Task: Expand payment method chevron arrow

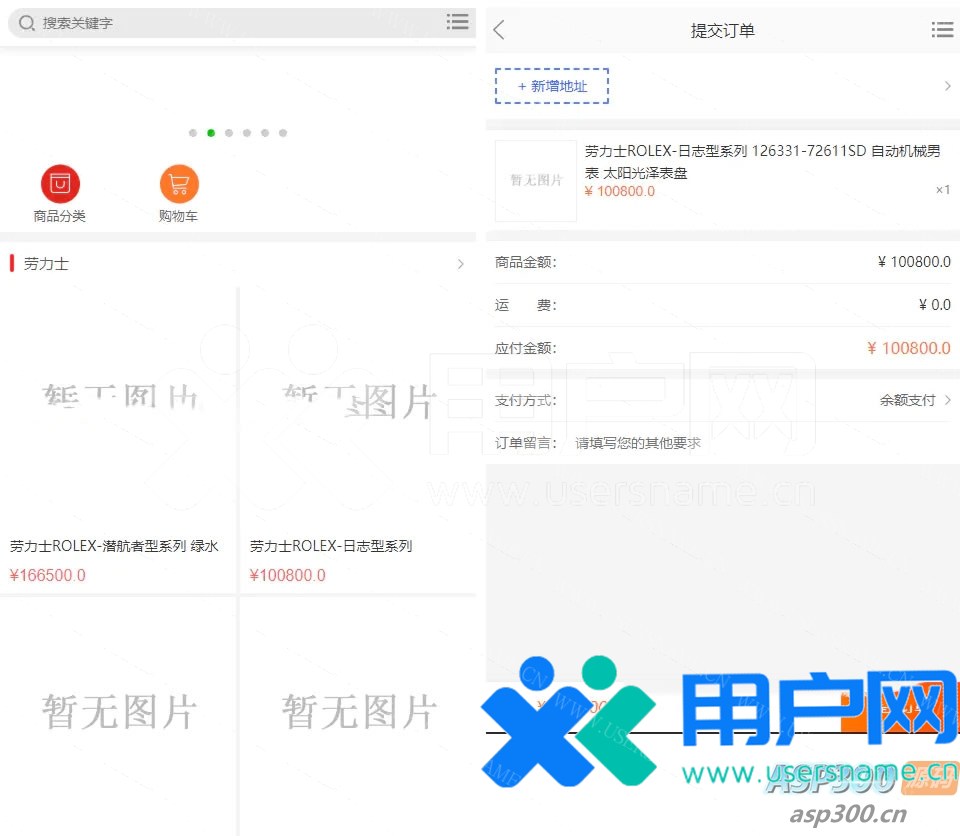Action: click(948, 401)
